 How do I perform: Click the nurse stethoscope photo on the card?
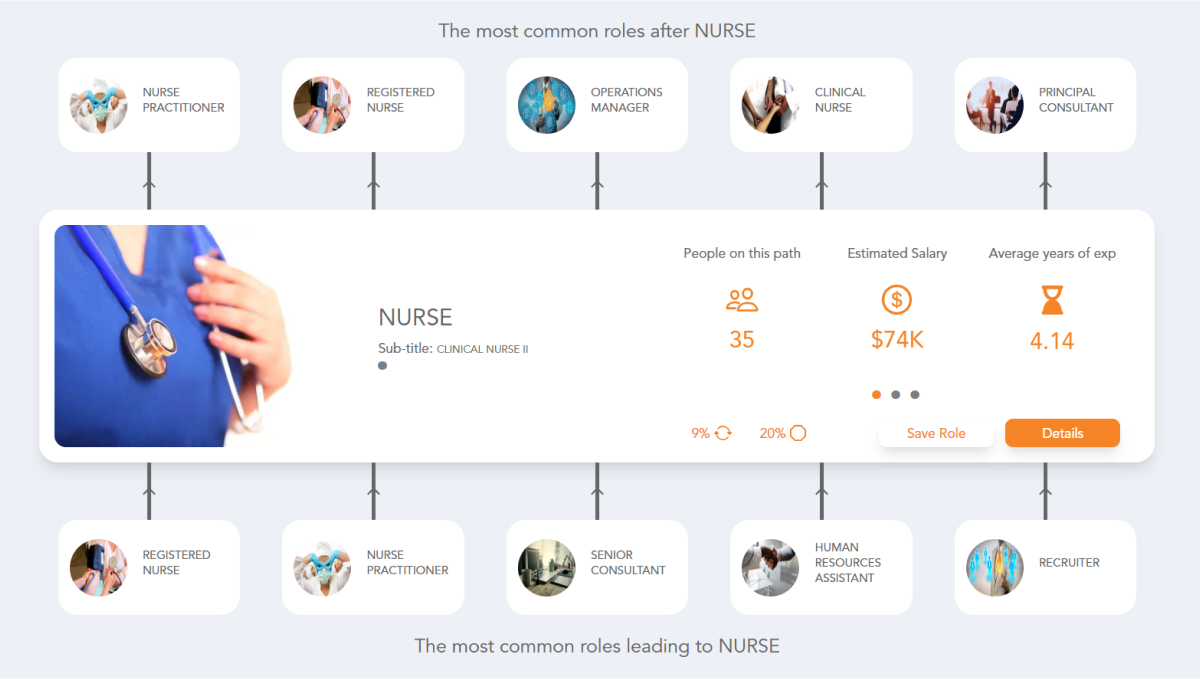pyautogui.click(x=175, y=334)
